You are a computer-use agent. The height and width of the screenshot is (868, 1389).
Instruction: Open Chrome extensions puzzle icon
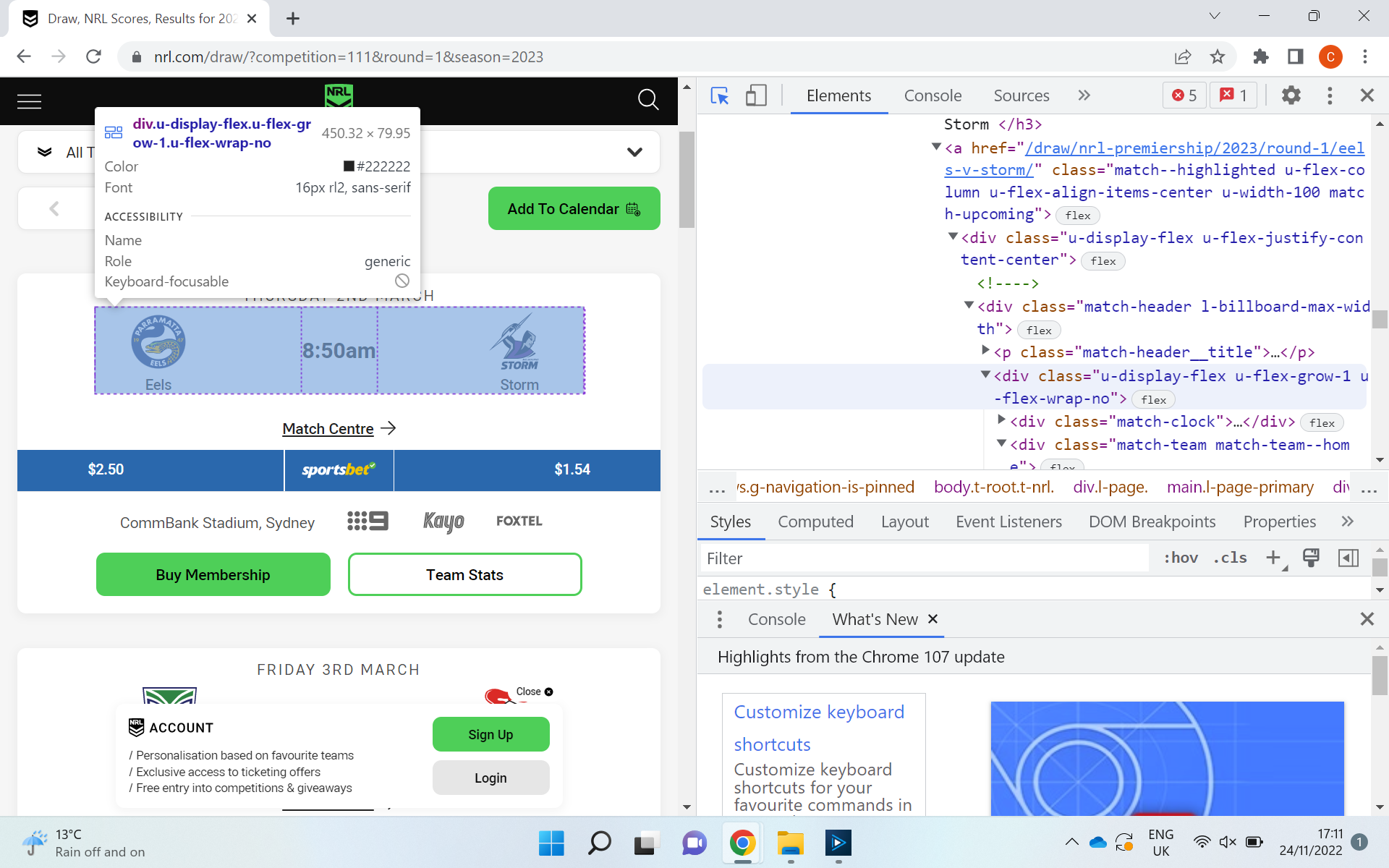point(1261,56)
